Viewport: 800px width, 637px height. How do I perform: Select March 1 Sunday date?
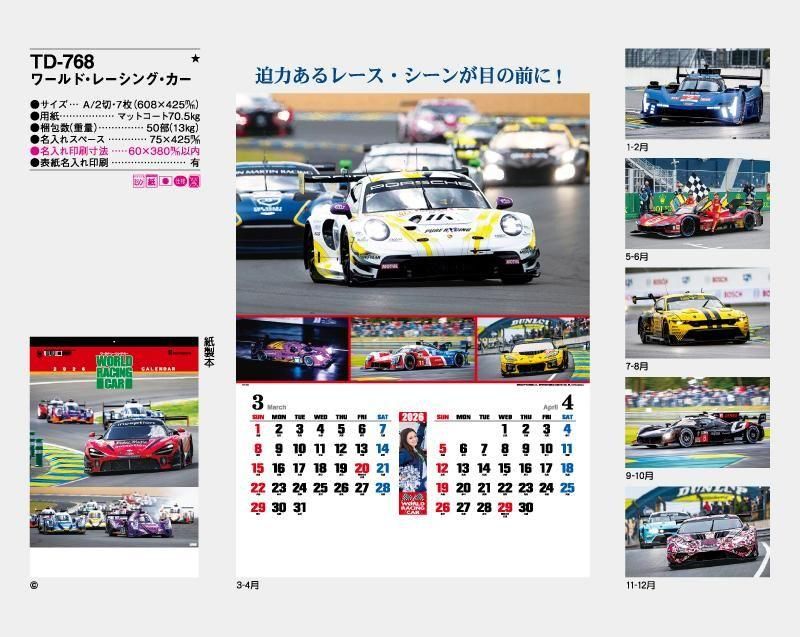258,430
